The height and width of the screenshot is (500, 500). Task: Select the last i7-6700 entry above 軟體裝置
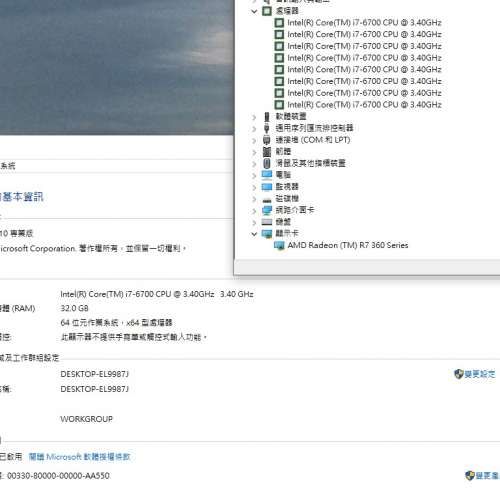coord(364,105)
